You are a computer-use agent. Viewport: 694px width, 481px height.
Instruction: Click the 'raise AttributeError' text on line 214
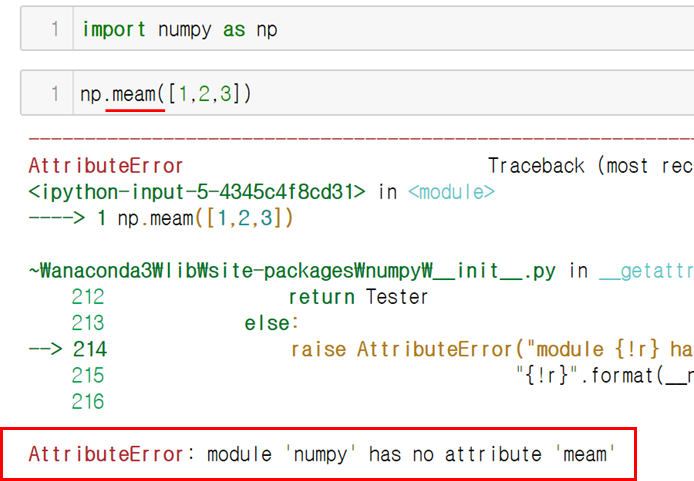click(401, 349)
